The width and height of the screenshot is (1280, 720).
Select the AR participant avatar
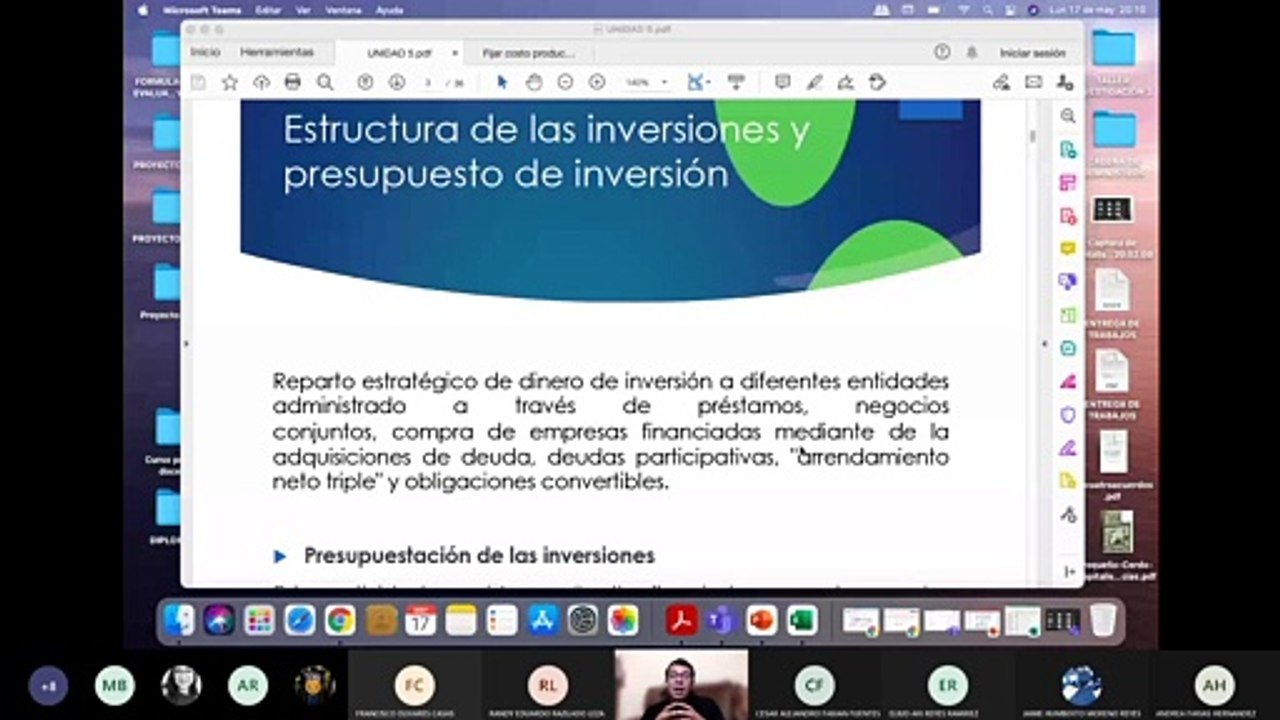tap(248, 686)
